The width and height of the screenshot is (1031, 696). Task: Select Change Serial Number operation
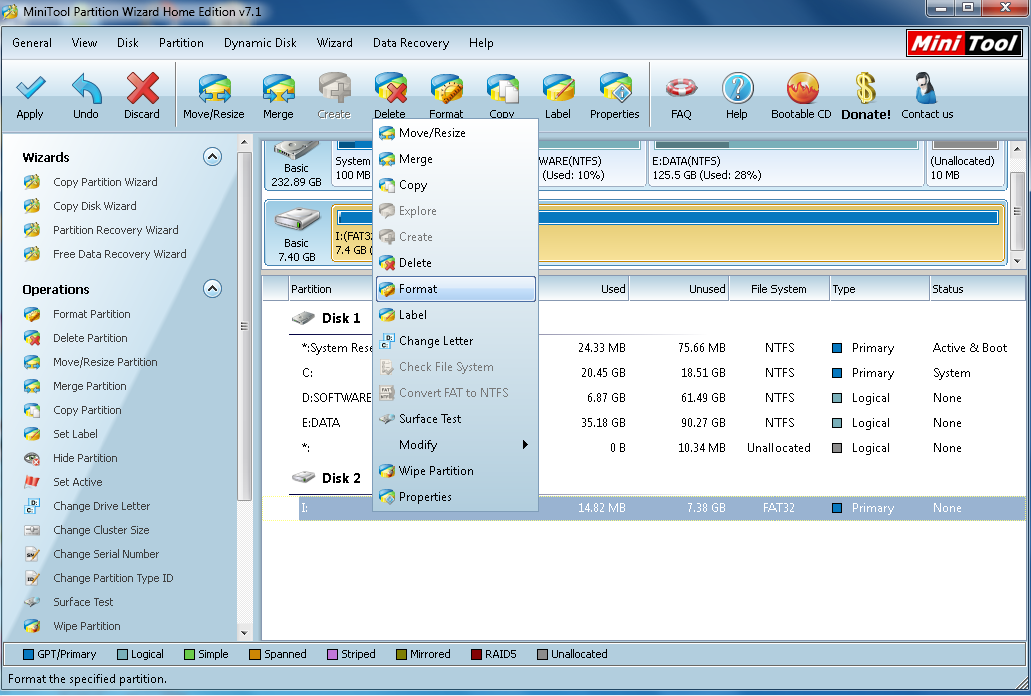pos(106,554)
